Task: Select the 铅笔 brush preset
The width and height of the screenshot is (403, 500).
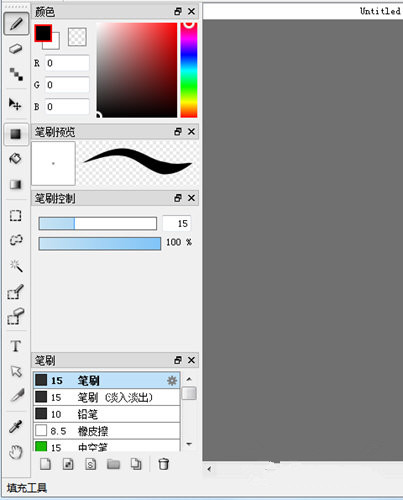Action: (x=107, y=414)
